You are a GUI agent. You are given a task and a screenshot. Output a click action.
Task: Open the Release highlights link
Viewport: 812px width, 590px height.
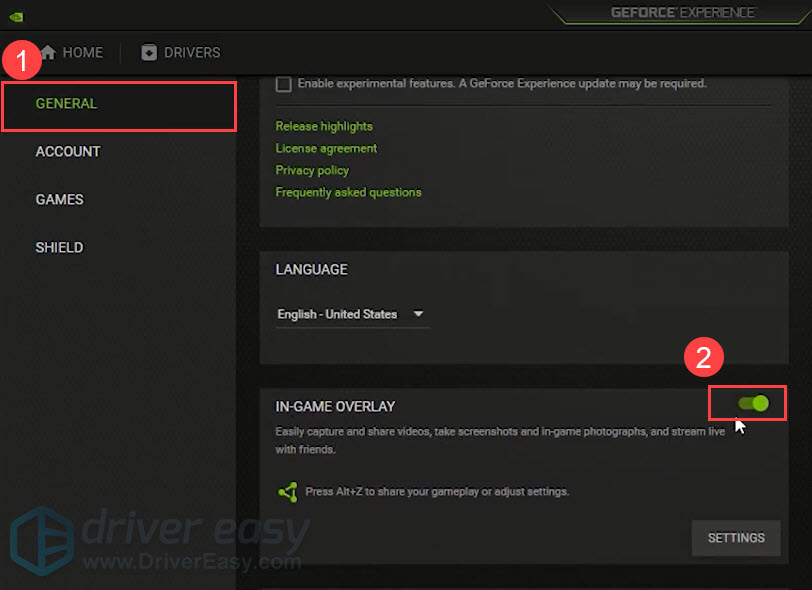(324, 126)
